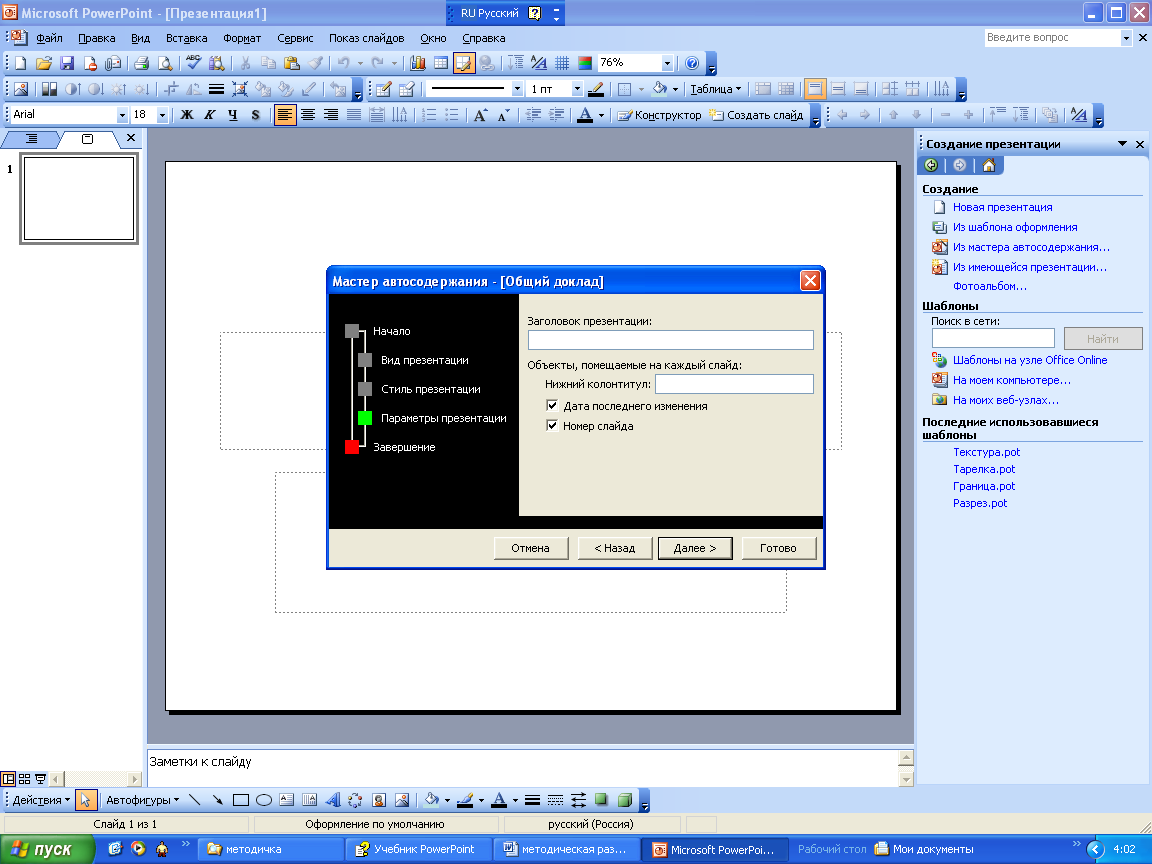Print using the printer icon
The height and width of the screenshot is (864, 1152).
tap(142, 63)
